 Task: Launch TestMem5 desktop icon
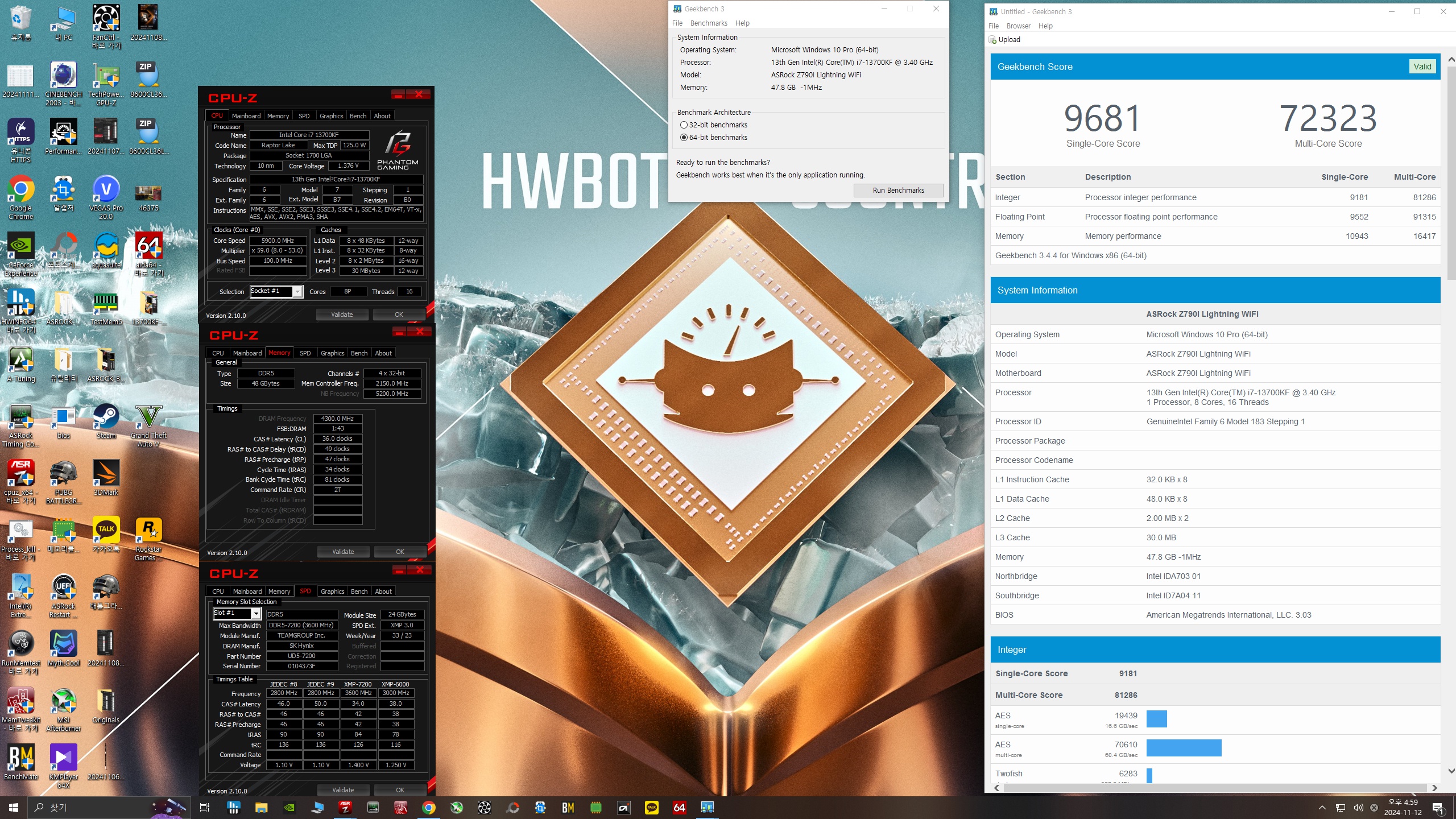point(106,307)
